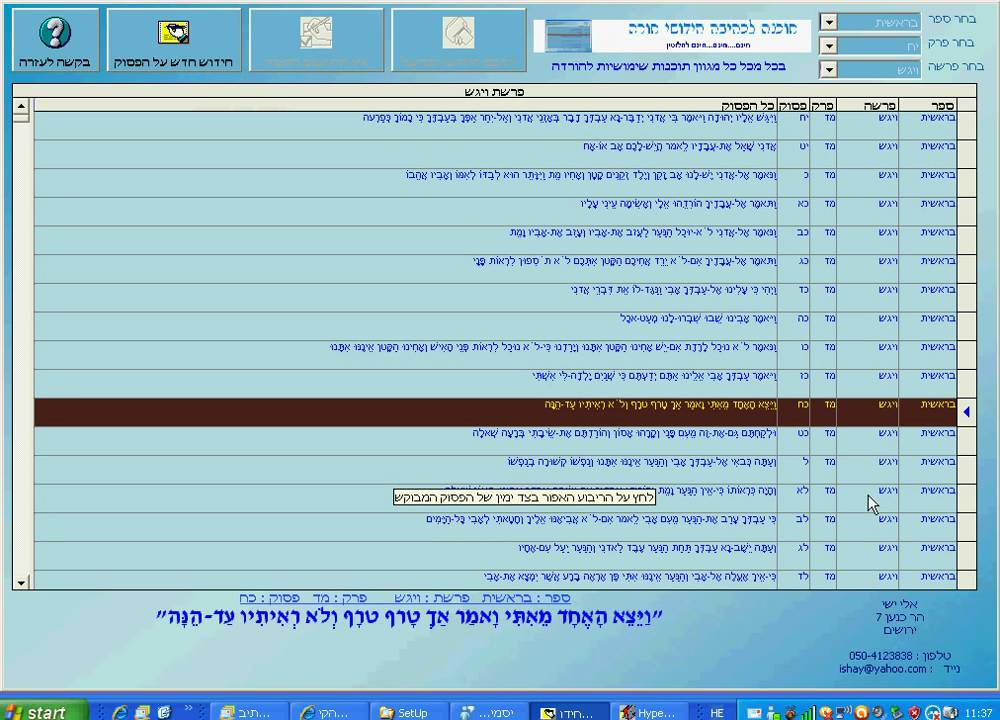Switch to יסמי... taskbar window
The image size is (1000, 720).
489,712
